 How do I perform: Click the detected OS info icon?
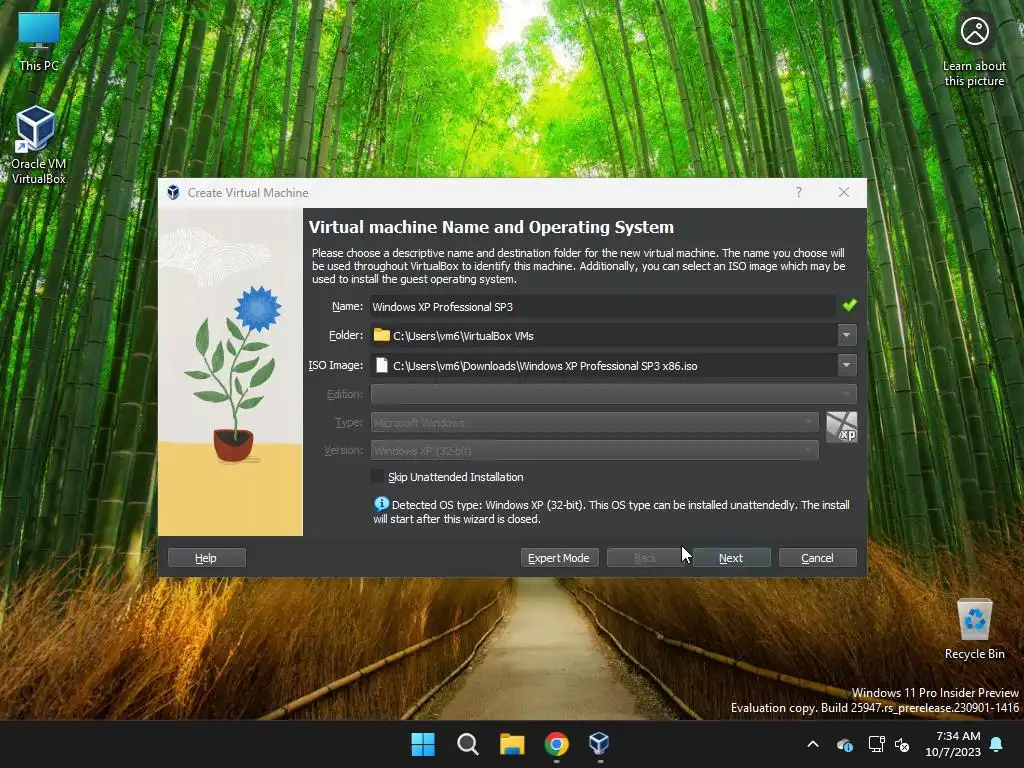381,504
